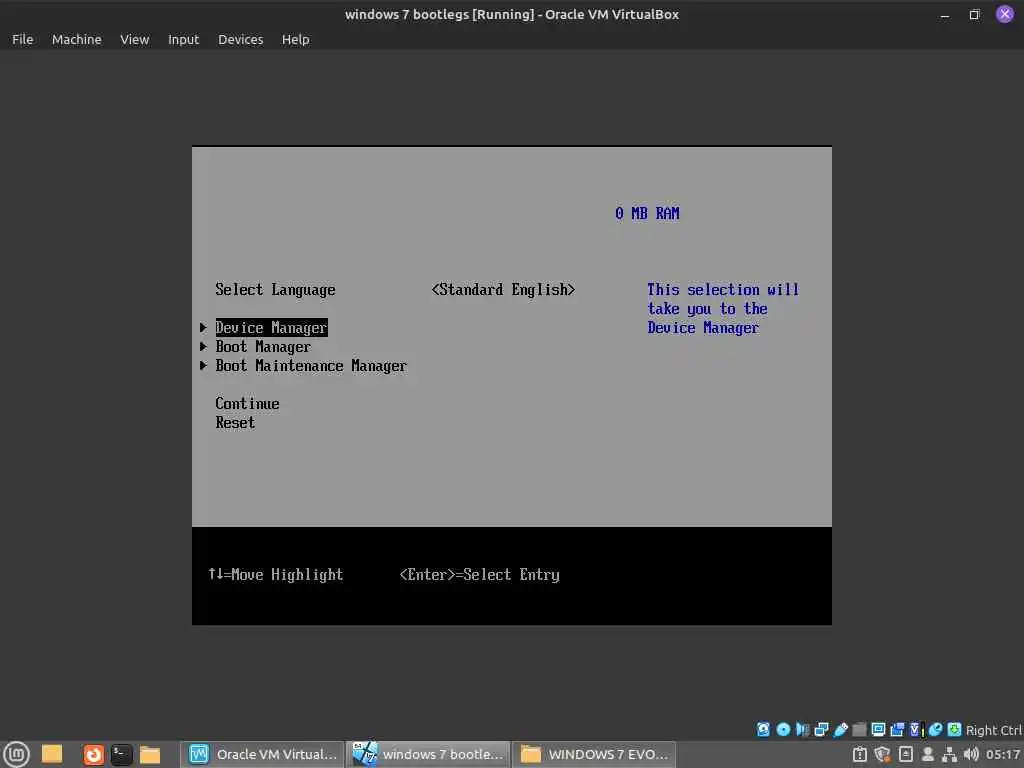The width and height of the screenshot is (1024, 768).
Task: Click the 05:17 panel clock
Action: [1002, 754]
